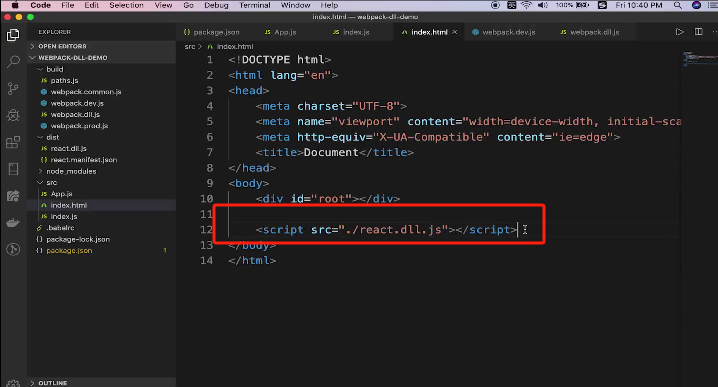Screen dimensions: 718x387
Task: Open the Terminal menu
Action: coord(255,5)
